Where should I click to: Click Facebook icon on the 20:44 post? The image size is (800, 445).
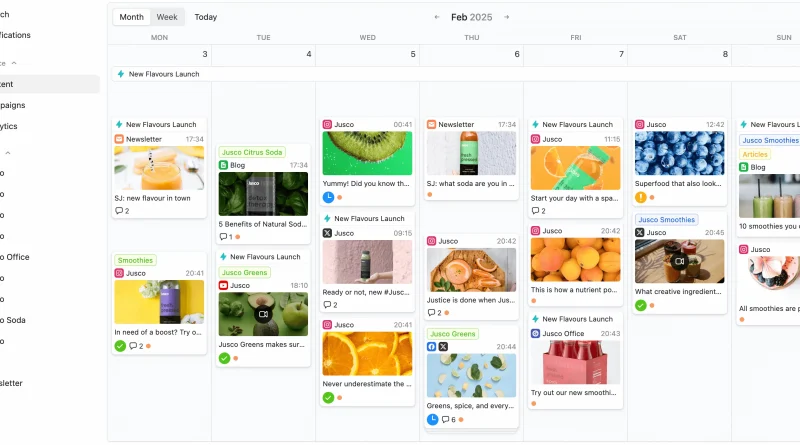pyautogui.click(x=431, y=346)
